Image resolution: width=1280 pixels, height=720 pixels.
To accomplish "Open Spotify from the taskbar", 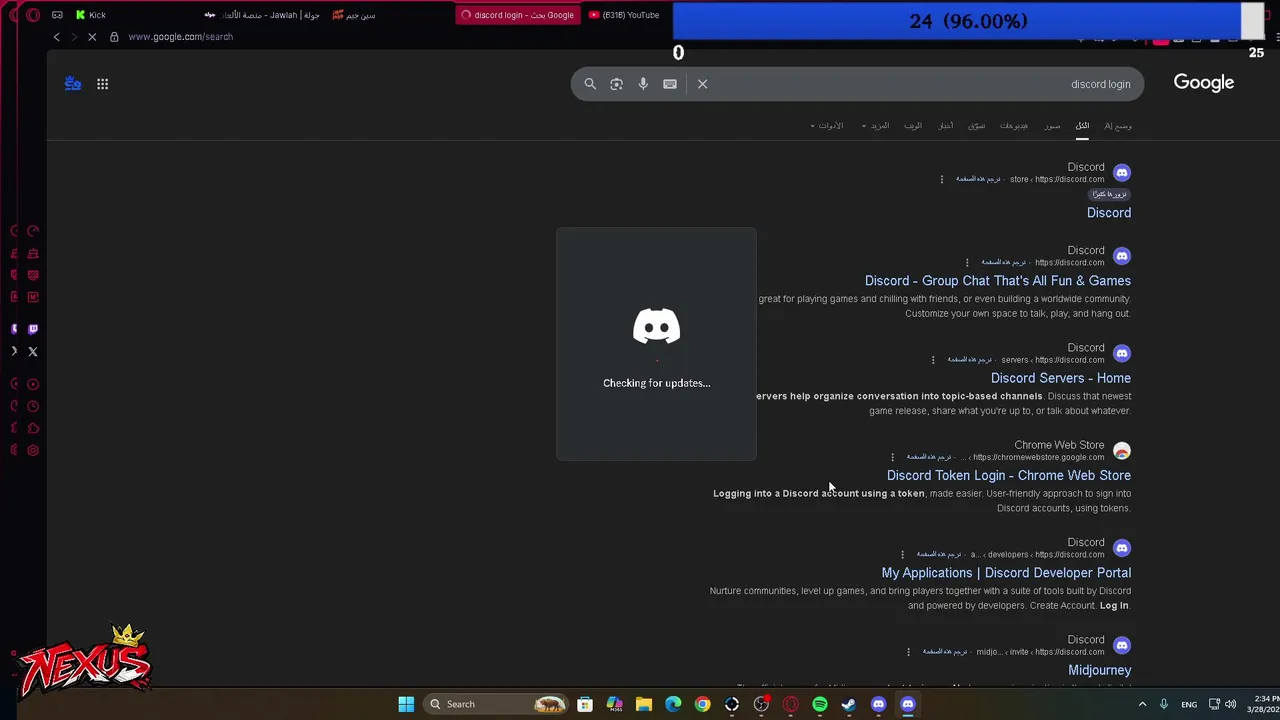I will pyautogui.click(x=820, y=704).
